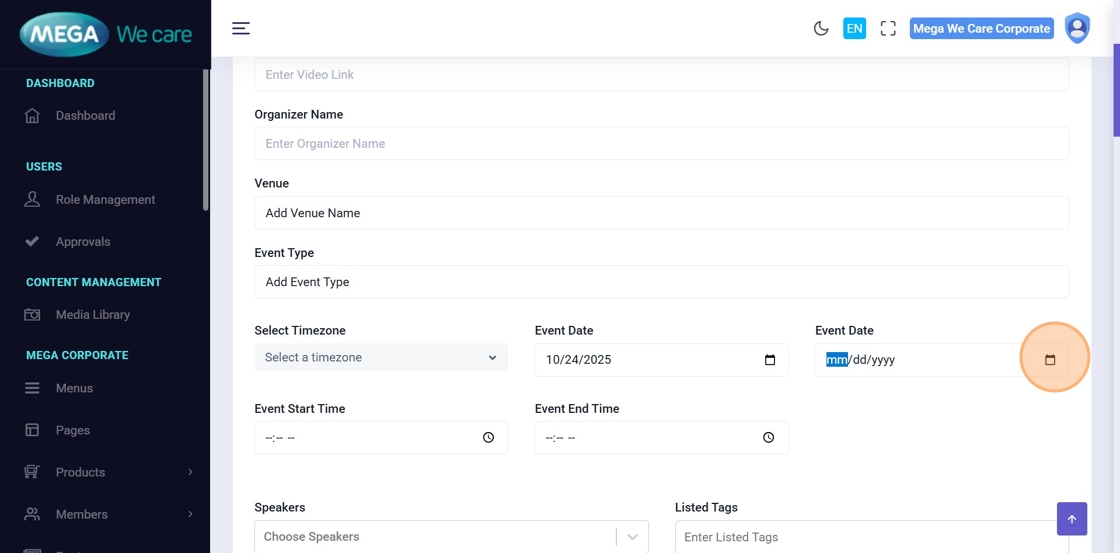This screenshot has height=553, width=1120.
Task: Open the Select a timezone dropdown
Action: coord(381,357)
